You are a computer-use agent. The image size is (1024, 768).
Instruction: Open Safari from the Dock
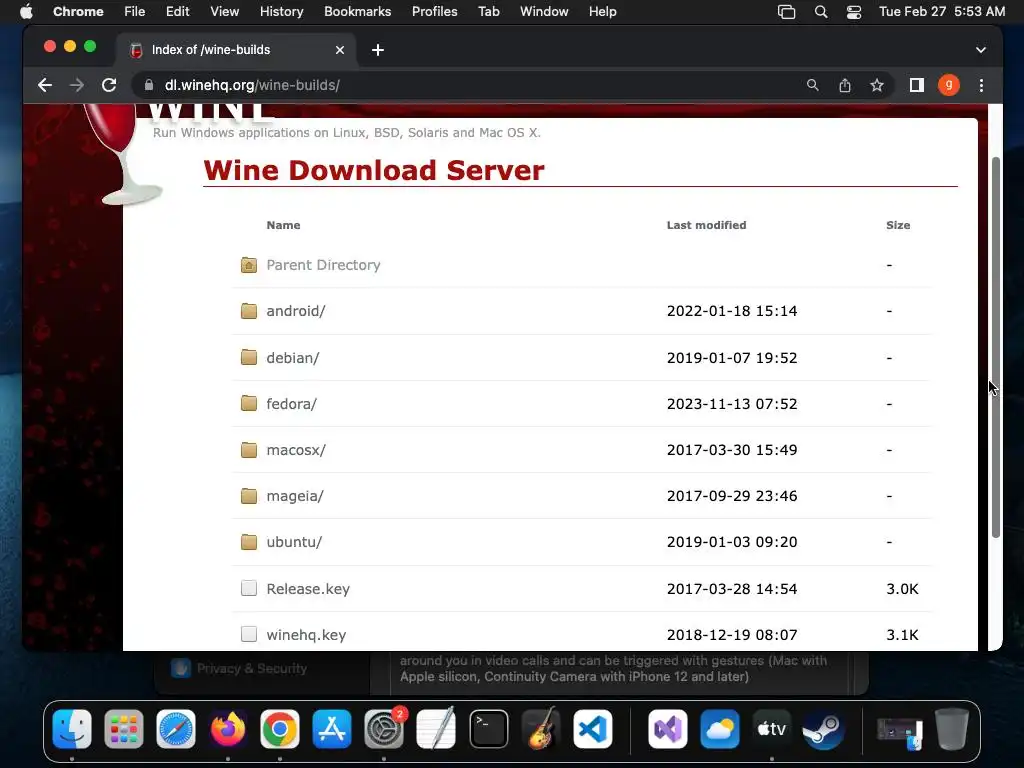176,729
